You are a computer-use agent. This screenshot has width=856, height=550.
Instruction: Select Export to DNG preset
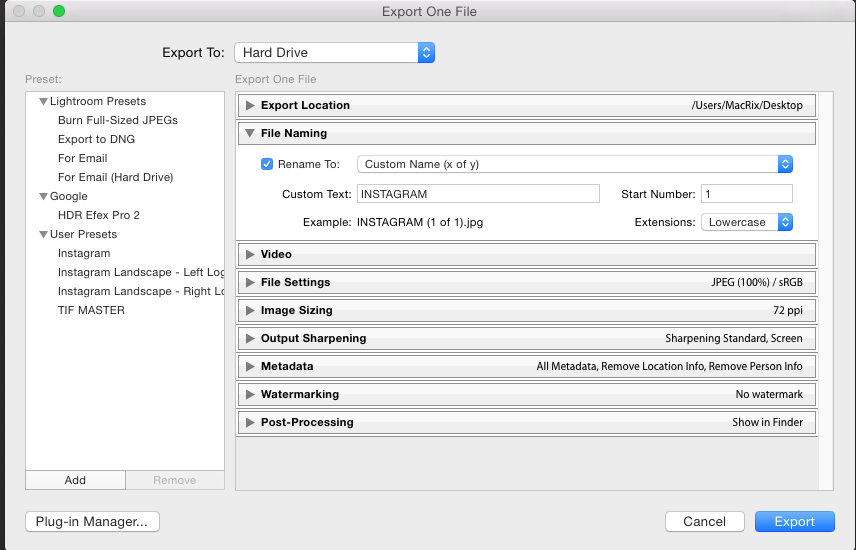click(x=97, y=139)
